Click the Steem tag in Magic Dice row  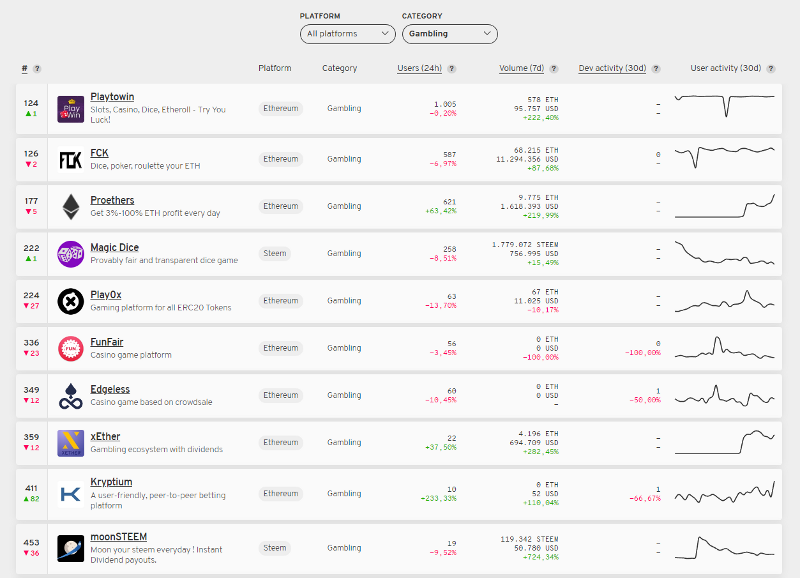pos(274,254)
